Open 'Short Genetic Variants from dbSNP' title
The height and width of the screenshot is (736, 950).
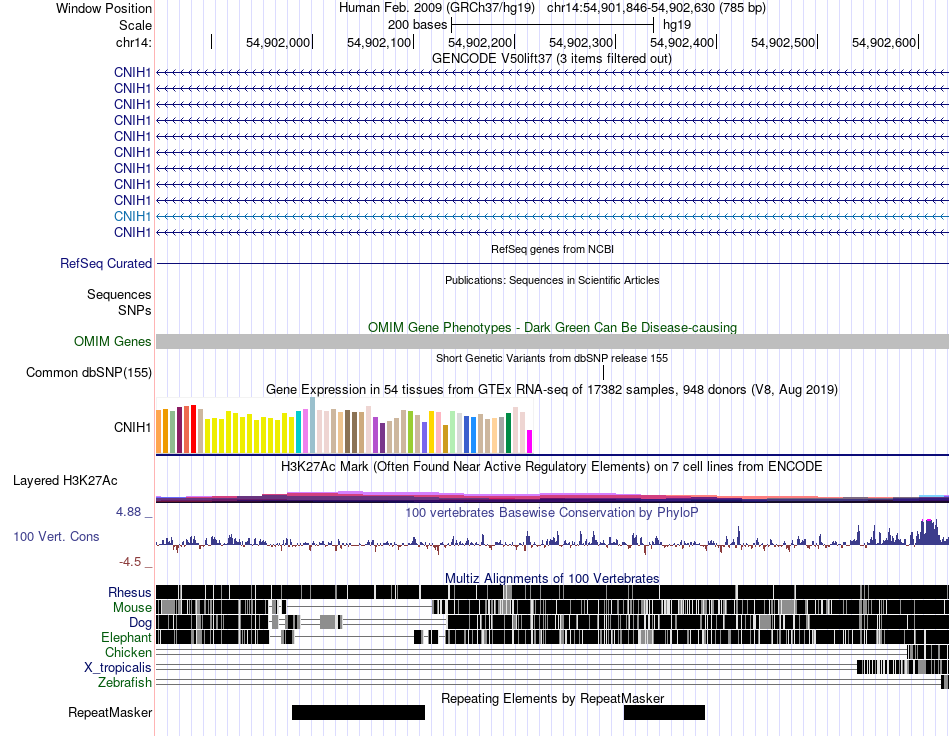click(552, 359)
